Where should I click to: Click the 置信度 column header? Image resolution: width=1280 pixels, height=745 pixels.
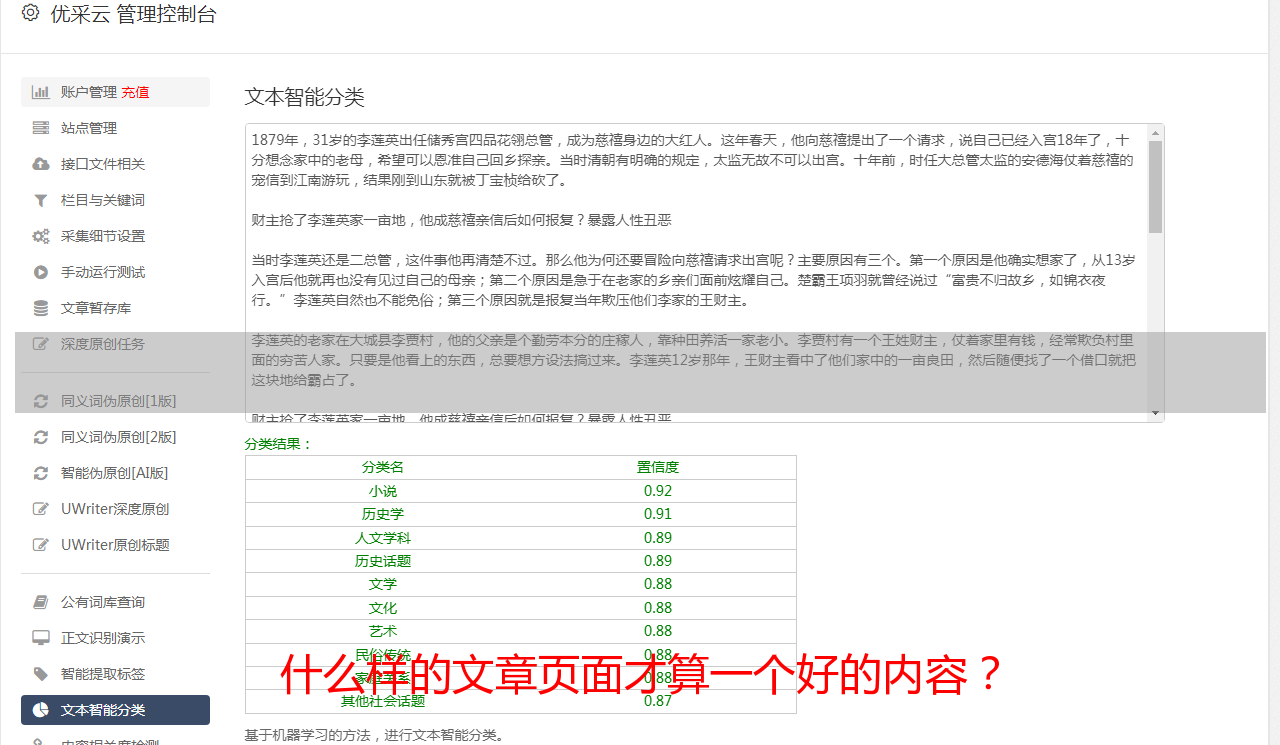tap(658, 467)
